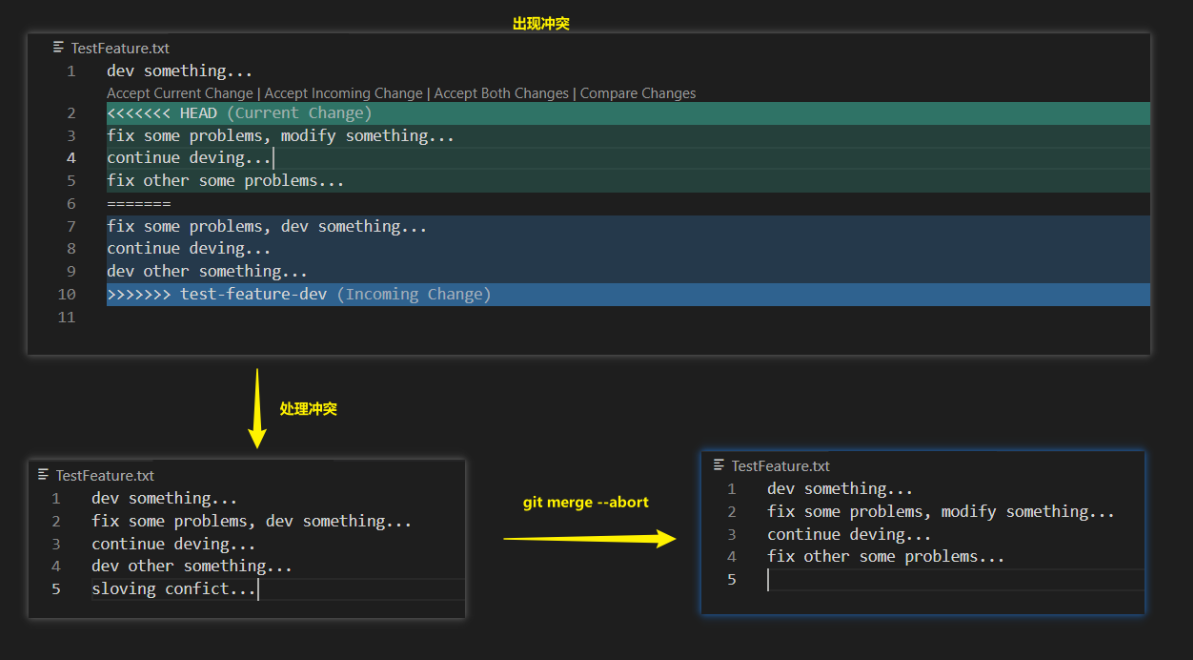Click the git merge --abort label
The image size is (1193, 660).
pos(584,502)
